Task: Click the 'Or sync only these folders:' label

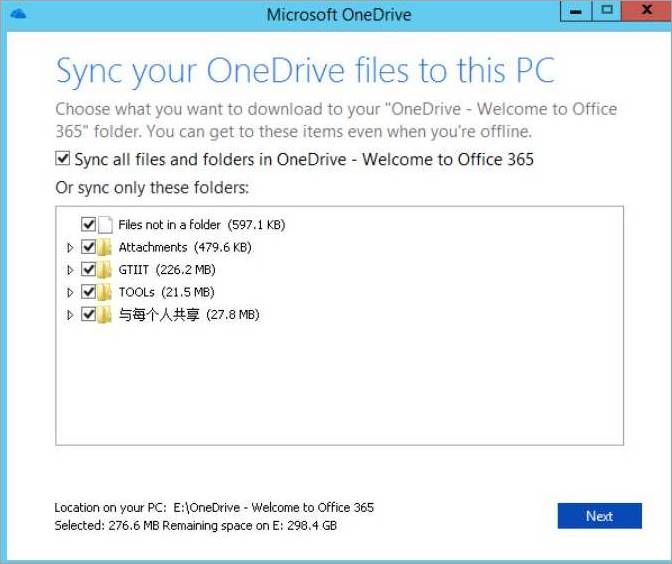Action: point(152,188)
